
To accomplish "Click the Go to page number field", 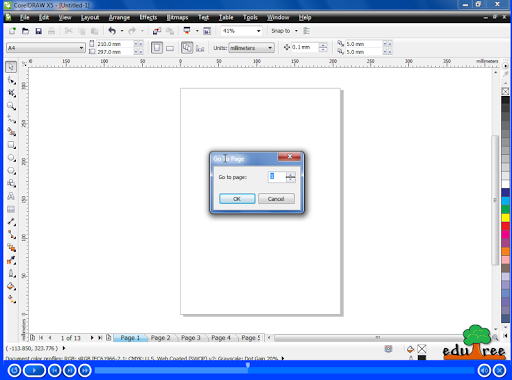I will [277, 177].
